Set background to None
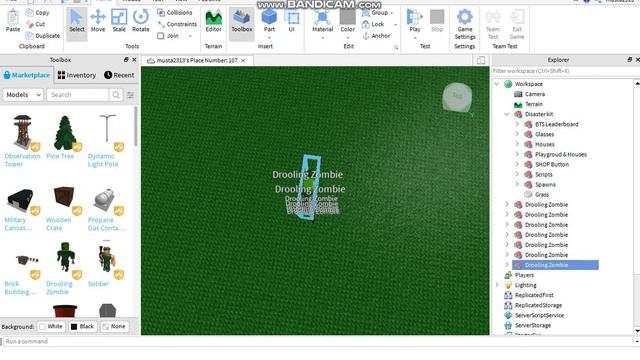 (114, 327)
